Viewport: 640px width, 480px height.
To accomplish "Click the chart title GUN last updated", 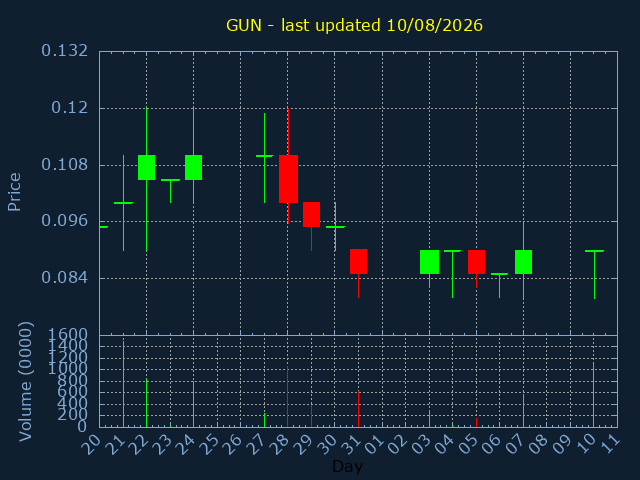I will (354, 25).
